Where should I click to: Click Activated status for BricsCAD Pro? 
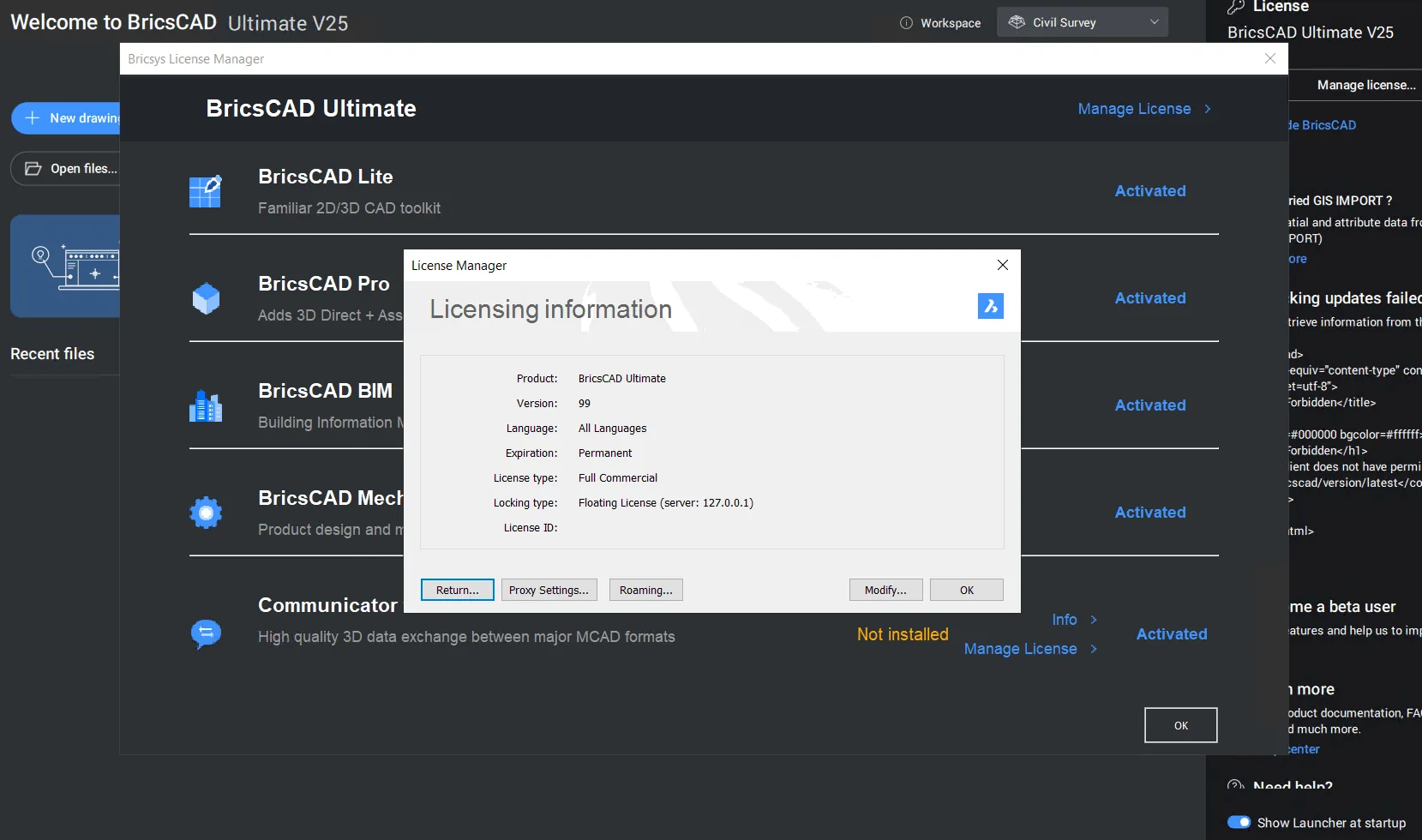(x=1150, y=298)
